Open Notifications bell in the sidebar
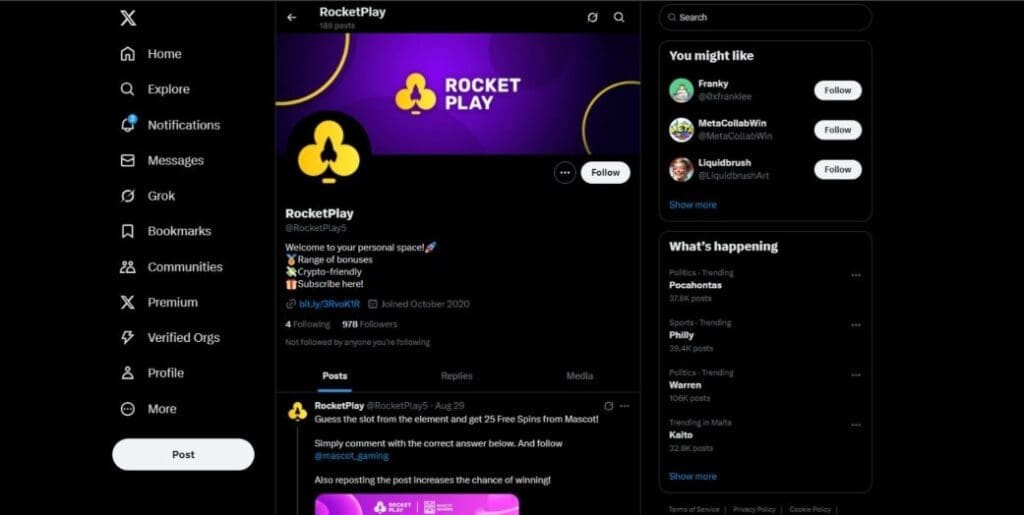 (x=128, y=125)
